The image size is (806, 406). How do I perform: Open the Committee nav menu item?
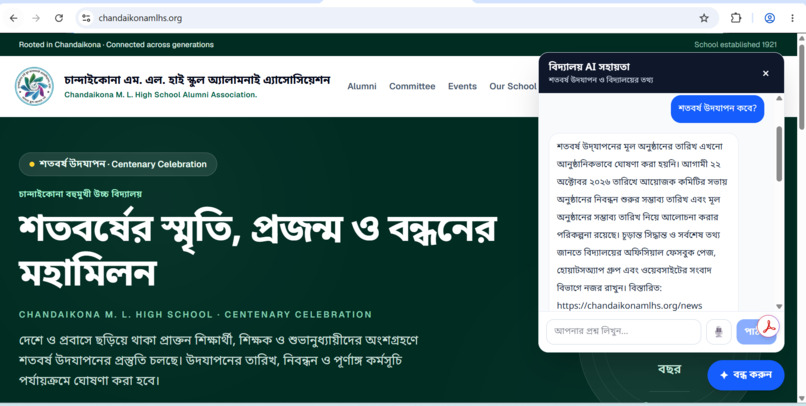(412, 86)
